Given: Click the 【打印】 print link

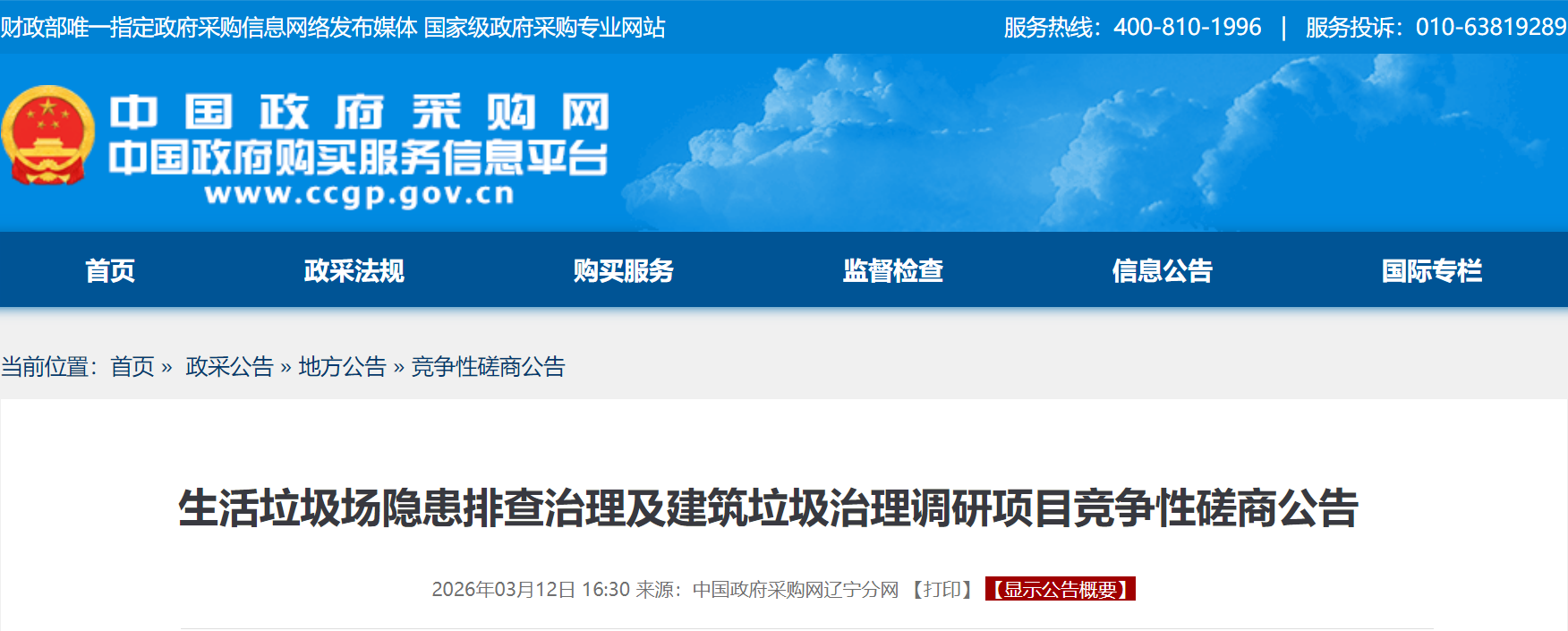Looking at the screenshot, I should (942, 589).
